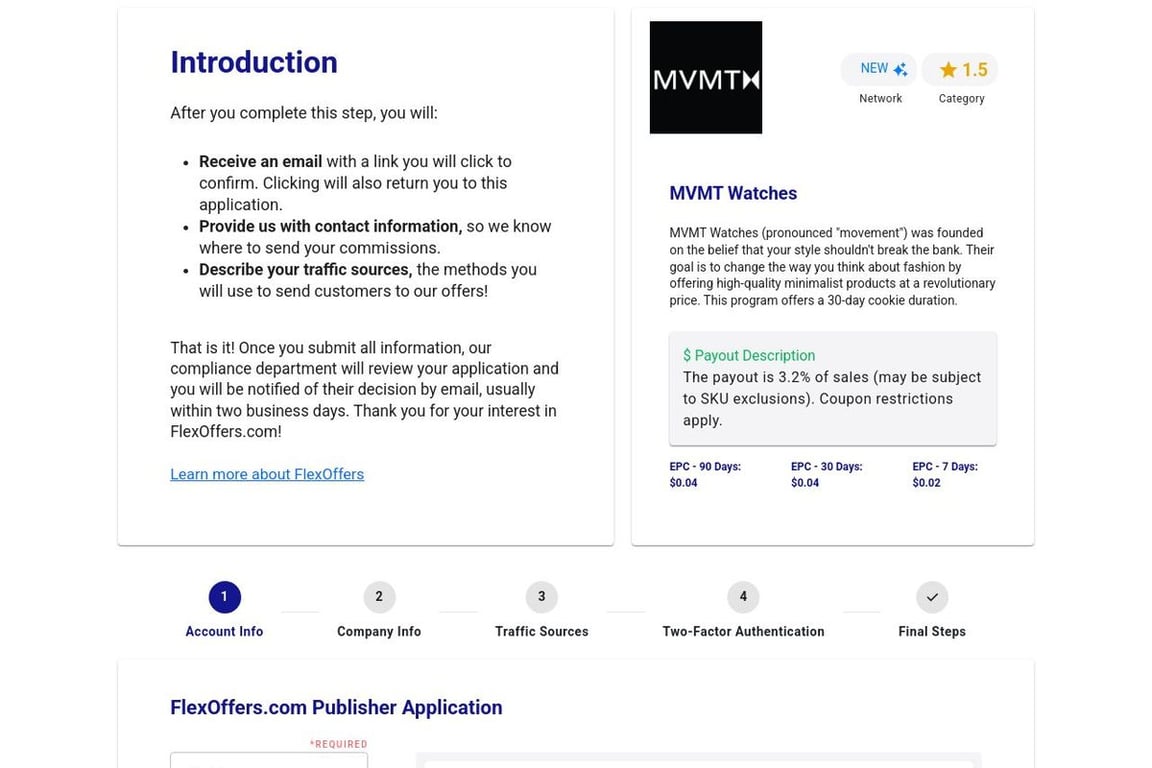
Task: Select step 1 circle for Account Info
Action: (224, 597)
